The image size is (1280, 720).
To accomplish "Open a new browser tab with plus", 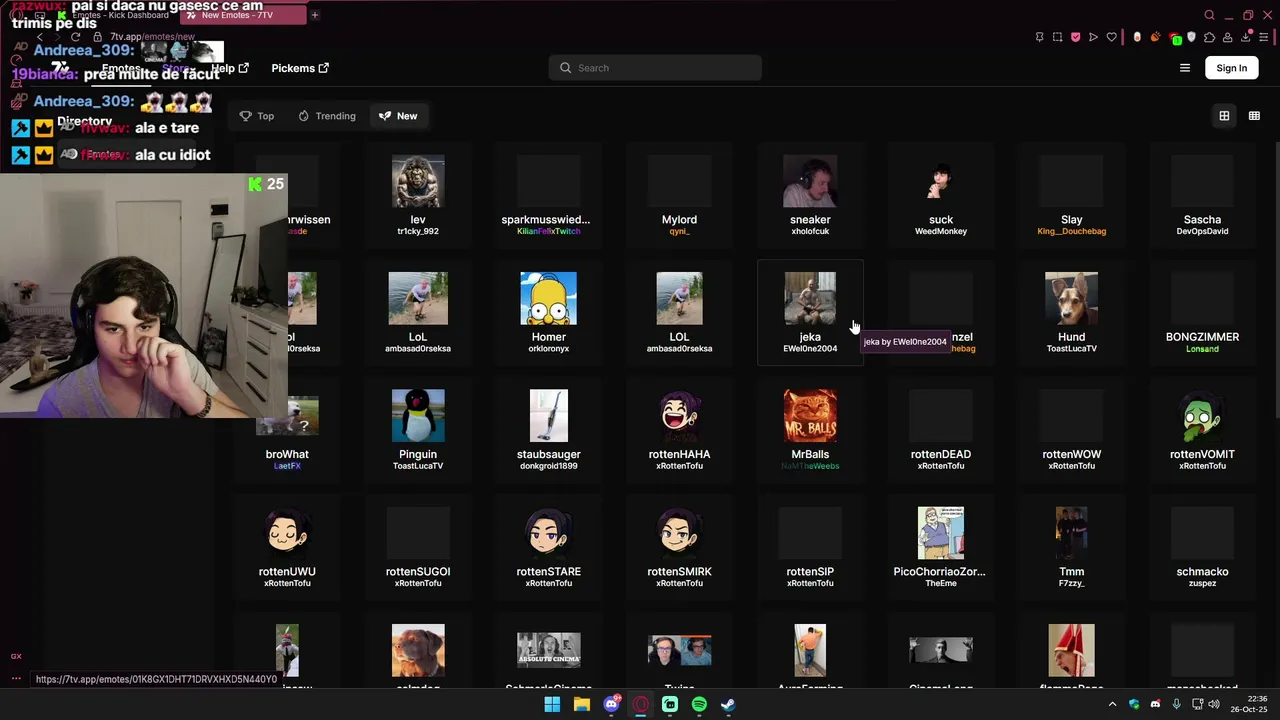I will 314,15.
